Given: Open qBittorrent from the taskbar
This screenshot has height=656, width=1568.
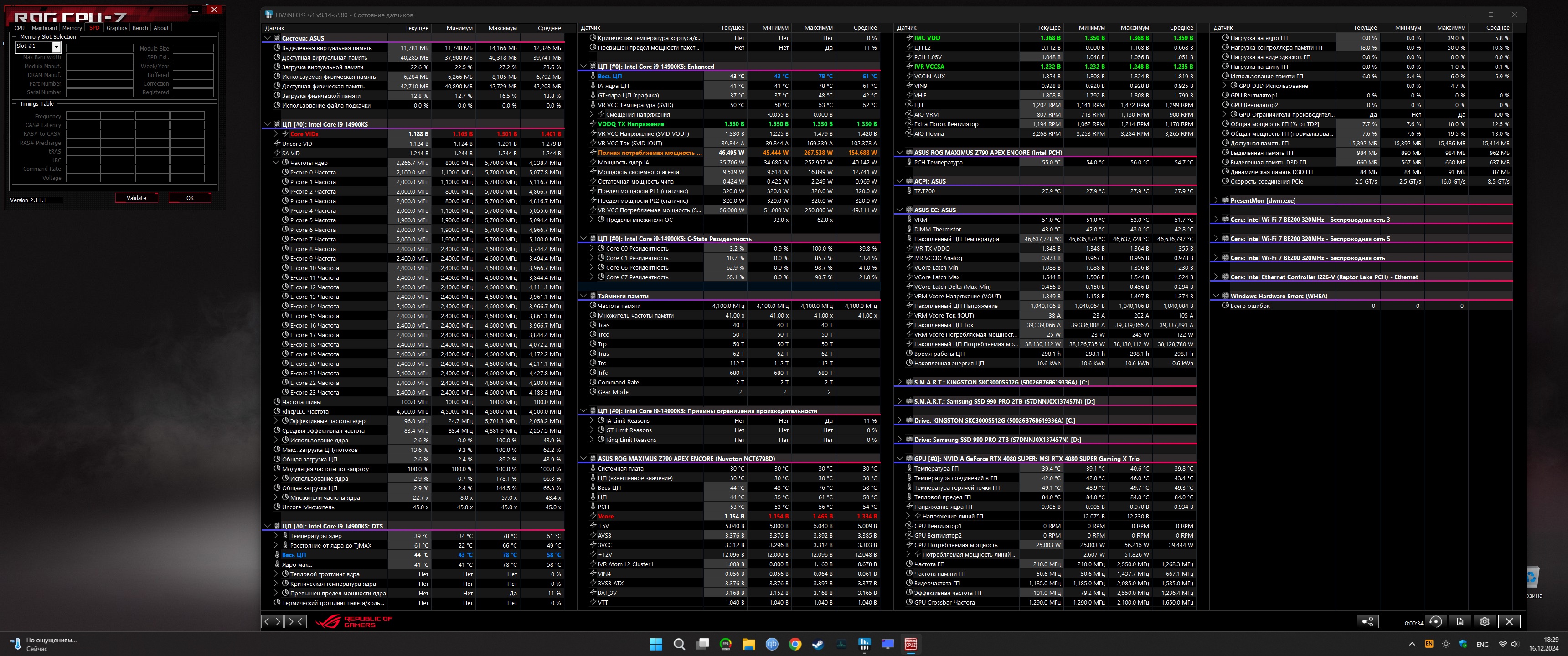Looking at the screenshot, I should [772, 644].
